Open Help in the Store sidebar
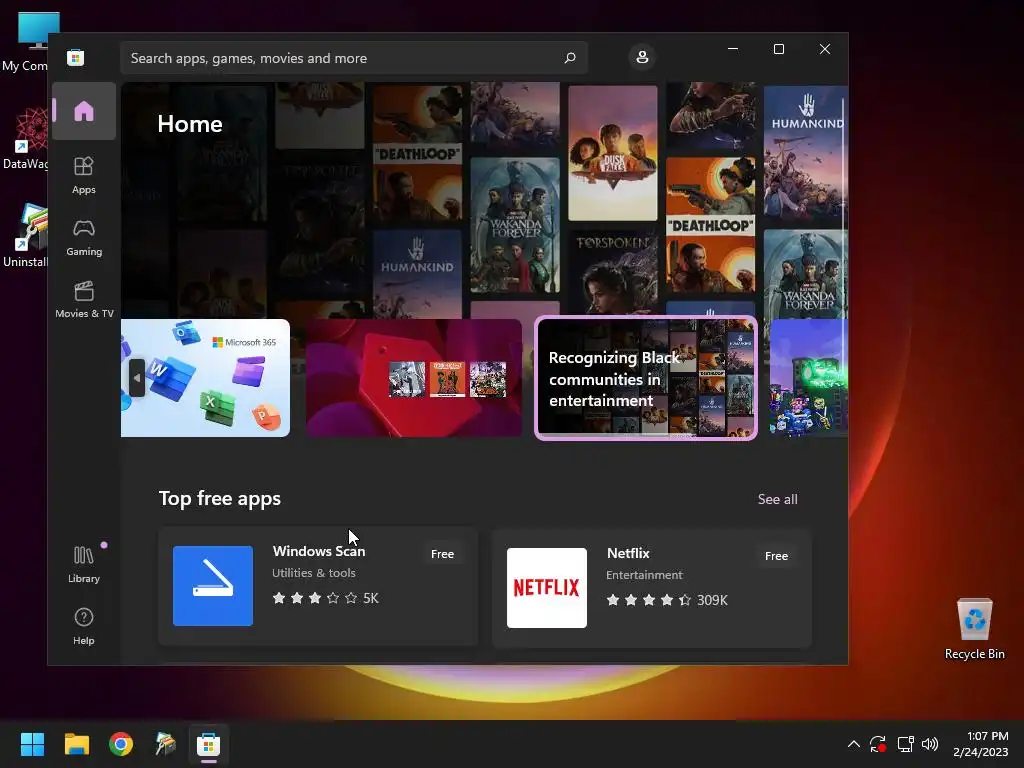 click(x=84, y=627)
